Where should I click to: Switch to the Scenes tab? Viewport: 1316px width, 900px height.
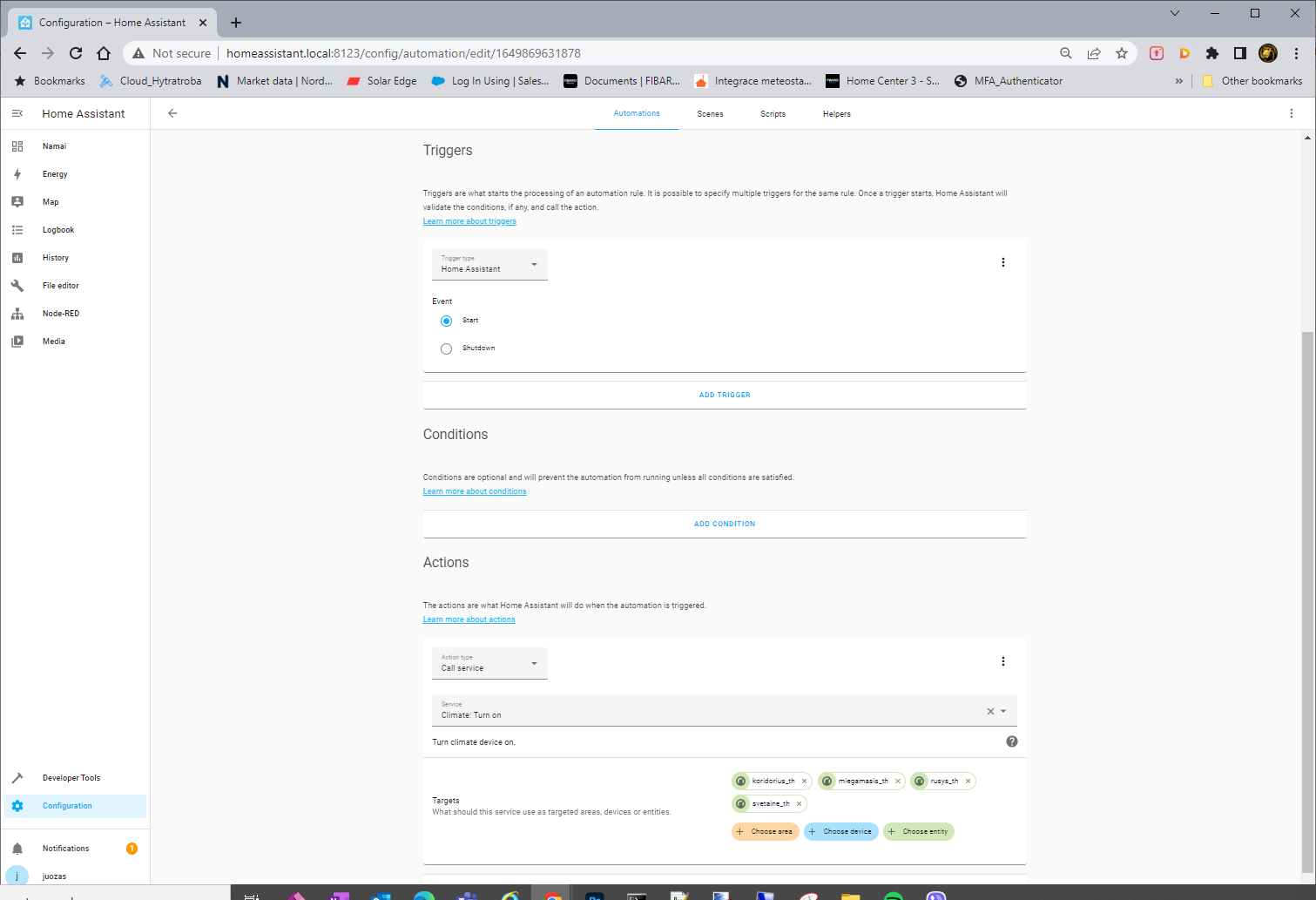(x=710, y=113)
